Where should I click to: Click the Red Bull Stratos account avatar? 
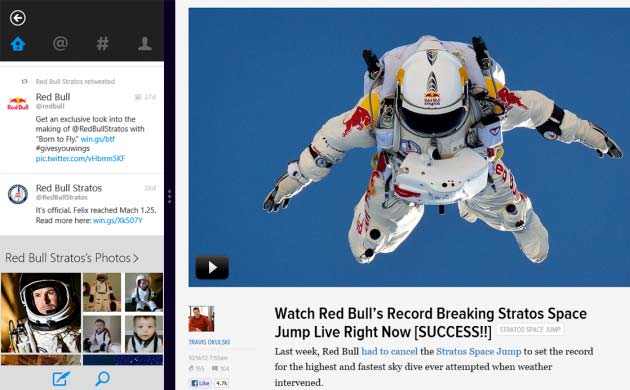point(18,194)
